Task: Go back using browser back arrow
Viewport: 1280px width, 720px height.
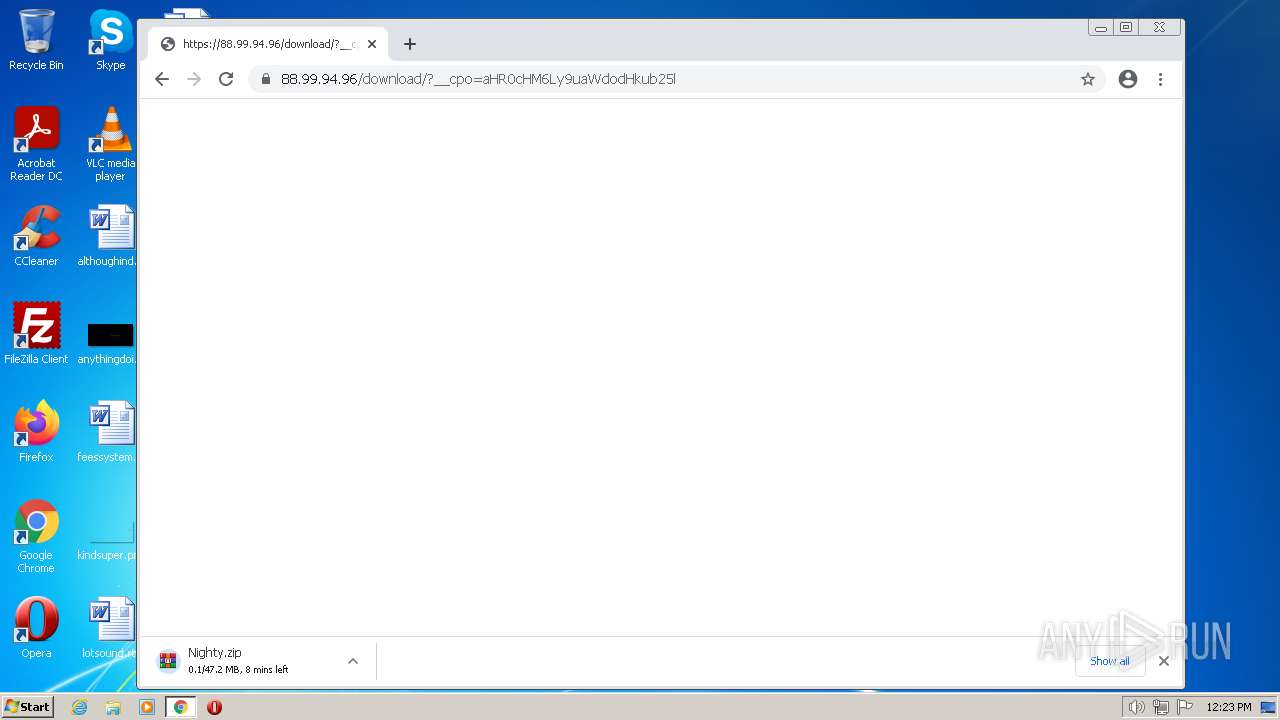Action: [x=162, y=79]
